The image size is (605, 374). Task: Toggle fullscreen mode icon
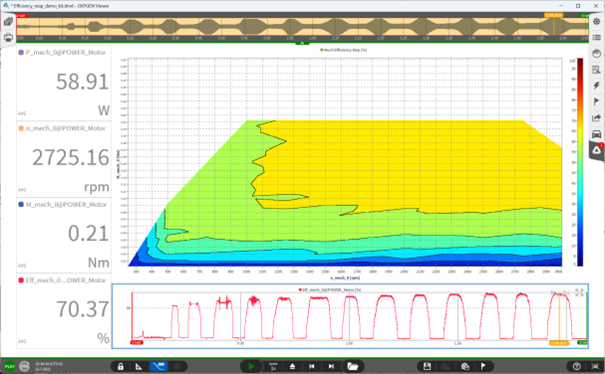(595, 366)
